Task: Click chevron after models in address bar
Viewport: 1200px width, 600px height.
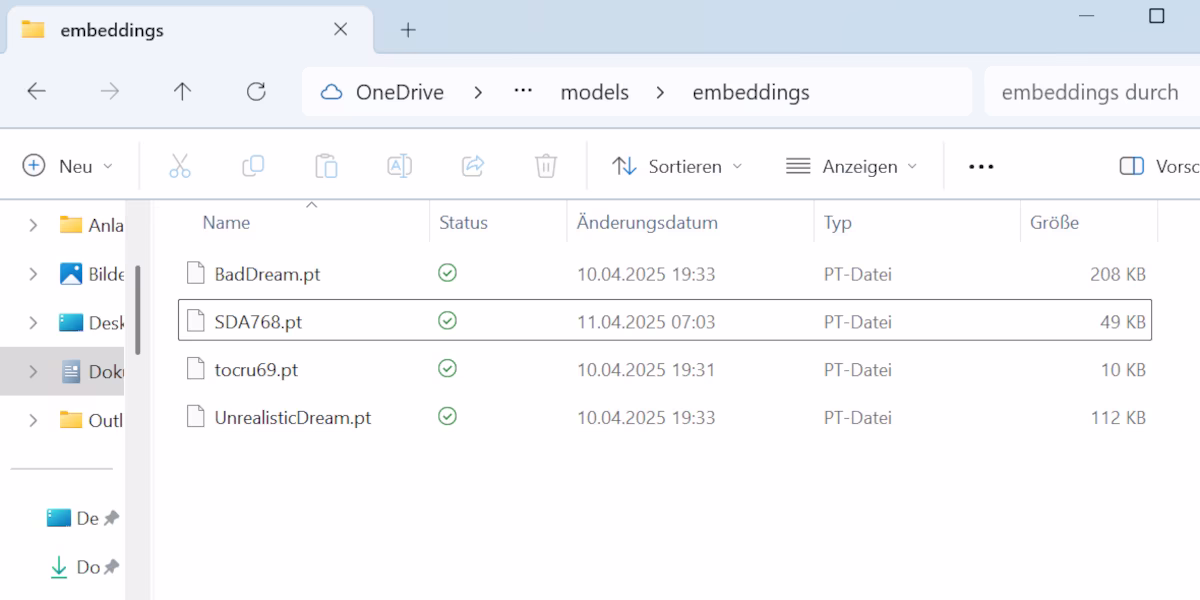Action: point(660,92)
